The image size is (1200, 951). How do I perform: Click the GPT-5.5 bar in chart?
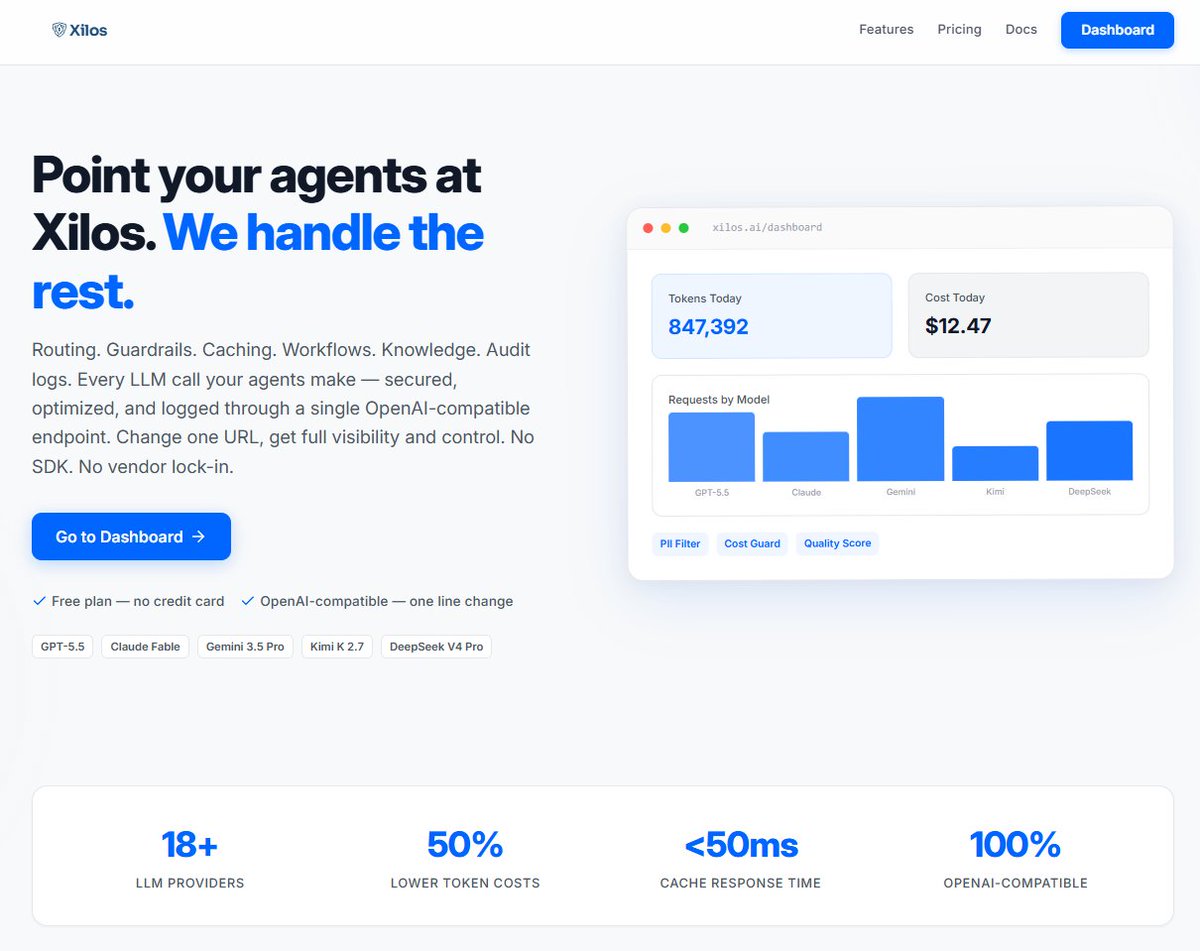[711, 447]
